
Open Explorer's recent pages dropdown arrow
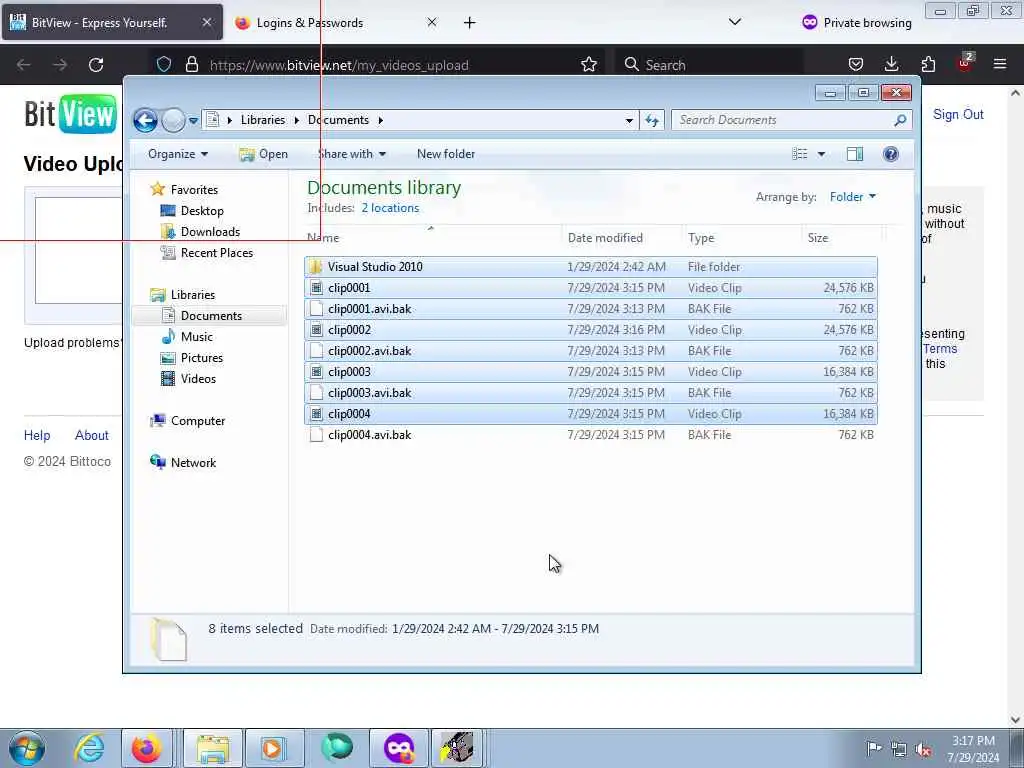193,121
